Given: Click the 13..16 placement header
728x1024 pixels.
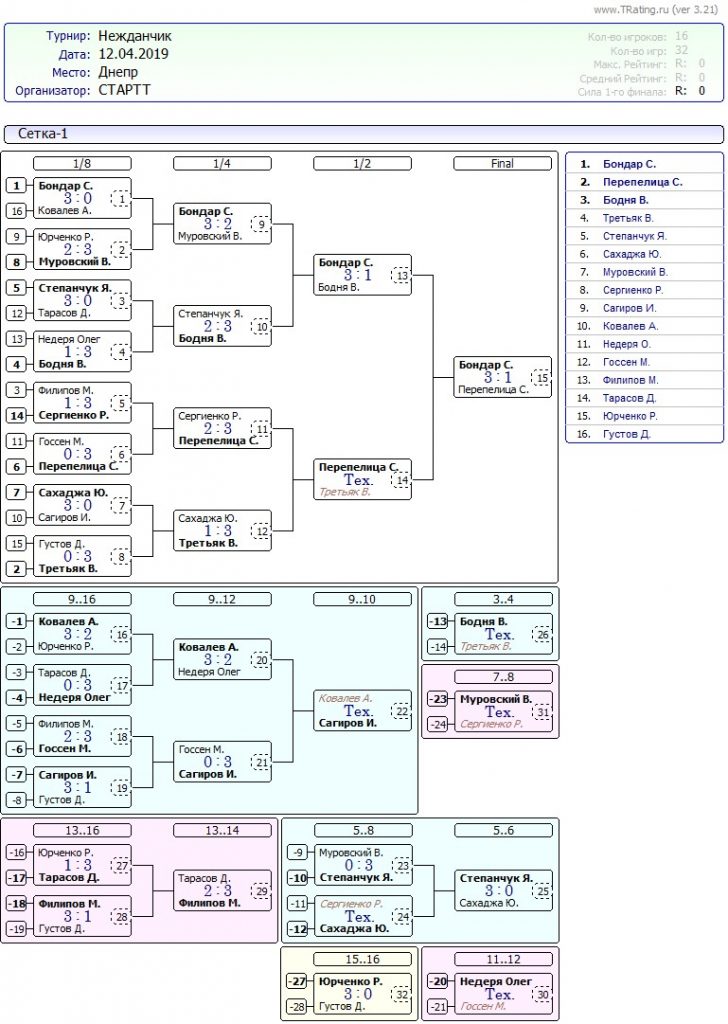Looking at the screenshot, I should pos(83,830).
